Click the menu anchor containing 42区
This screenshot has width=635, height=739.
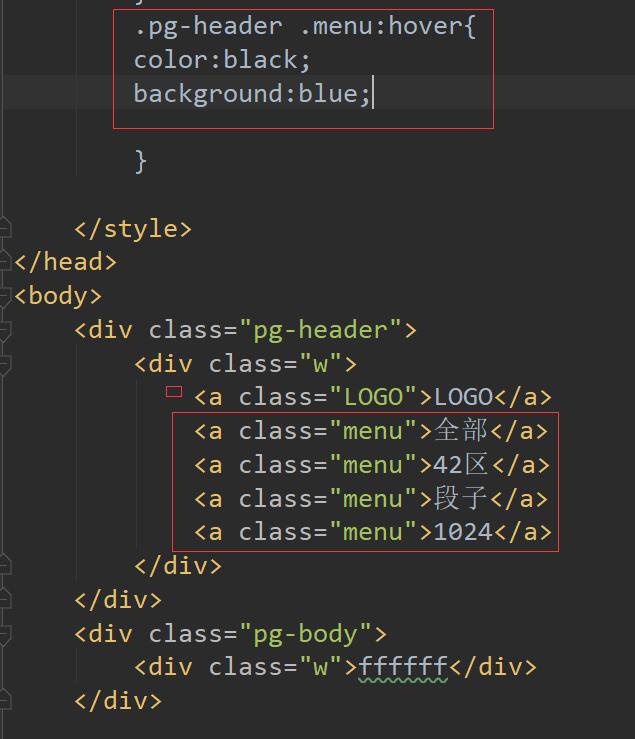(x=372, y=465)
